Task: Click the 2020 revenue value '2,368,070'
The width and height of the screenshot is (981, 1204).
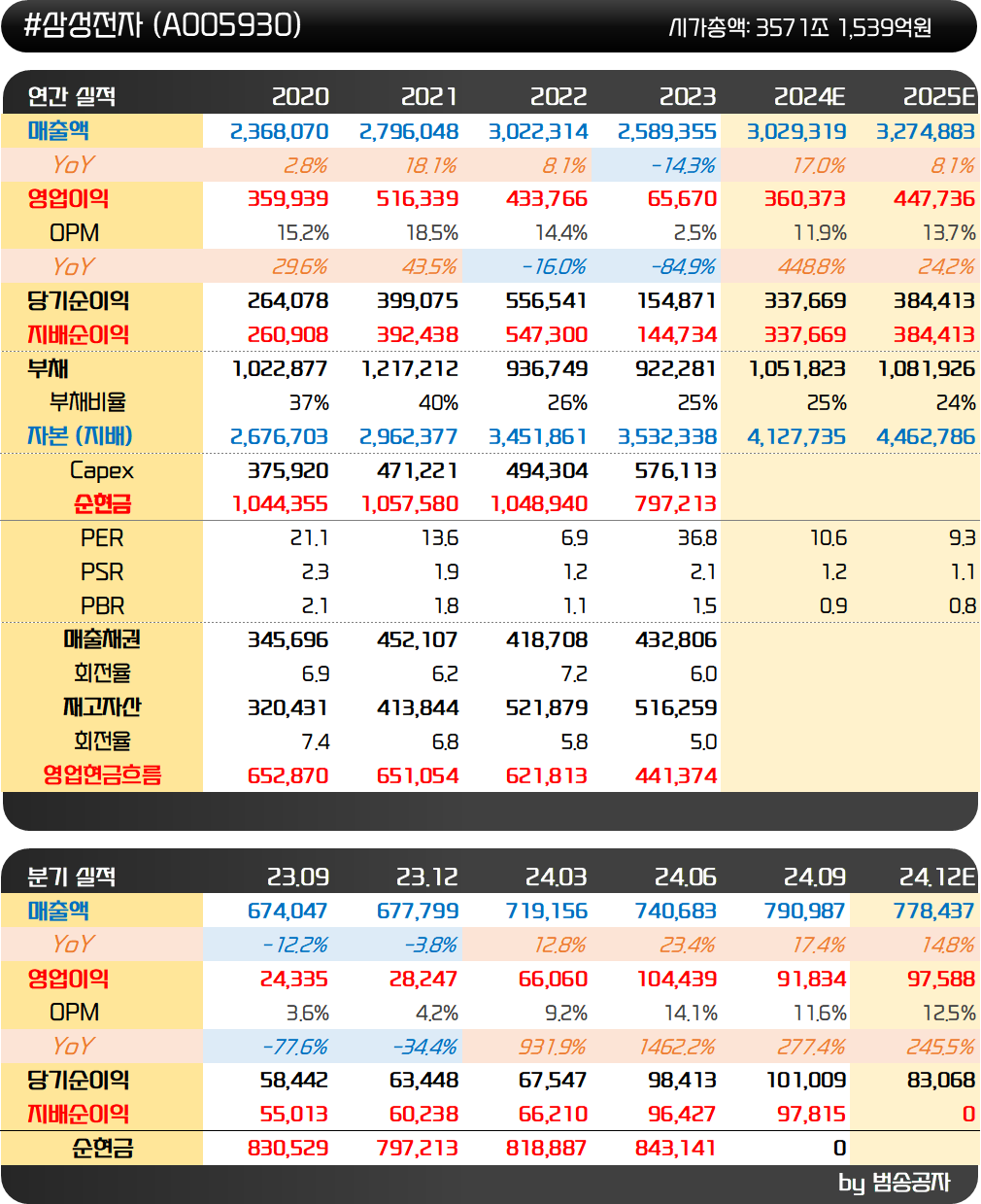Action: coord(280,131)
